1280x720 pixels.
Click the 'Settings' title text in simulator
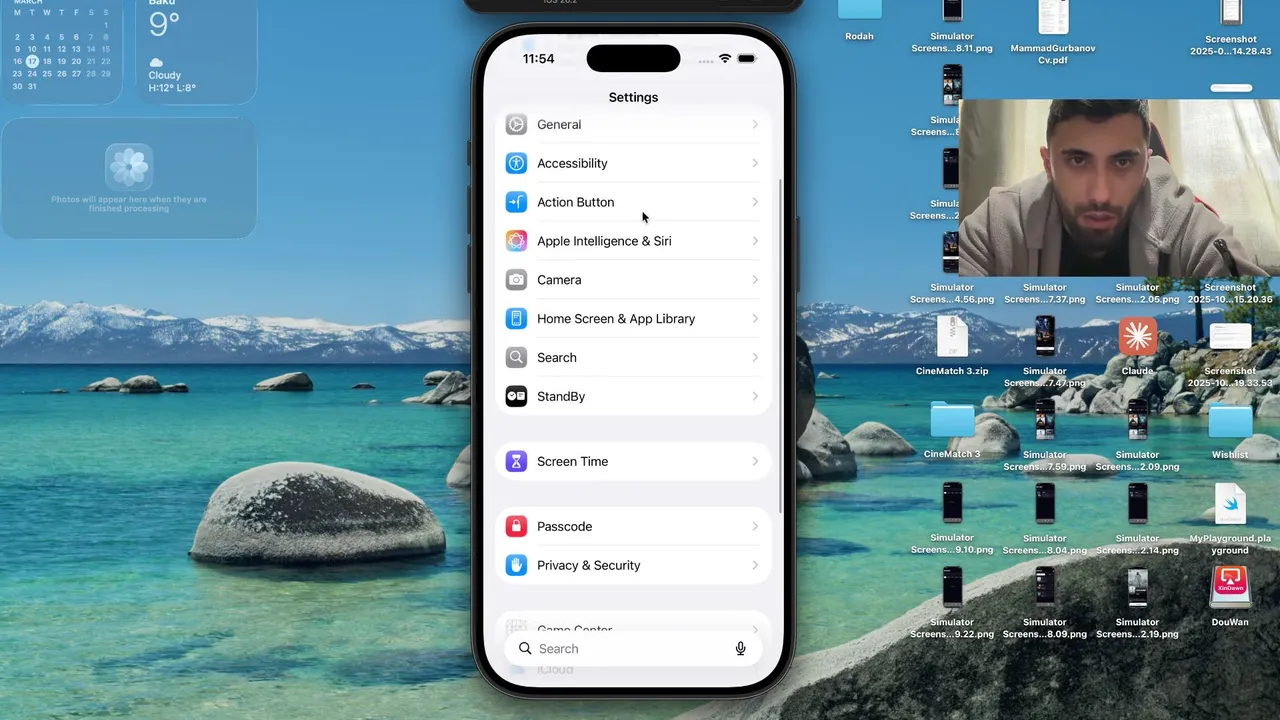[x=633, y=97]
